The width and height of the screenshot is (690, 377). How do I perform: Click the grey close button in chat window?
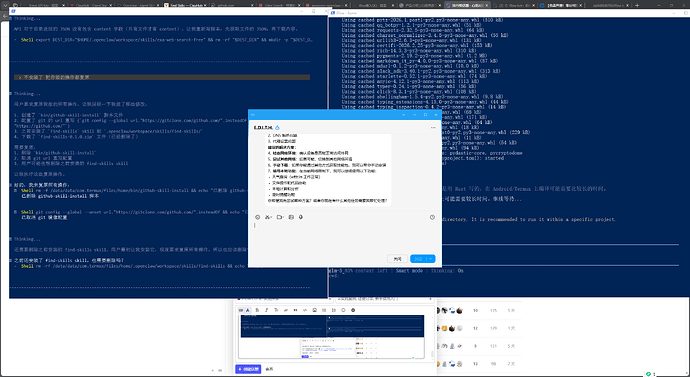[x=397, y=259]
